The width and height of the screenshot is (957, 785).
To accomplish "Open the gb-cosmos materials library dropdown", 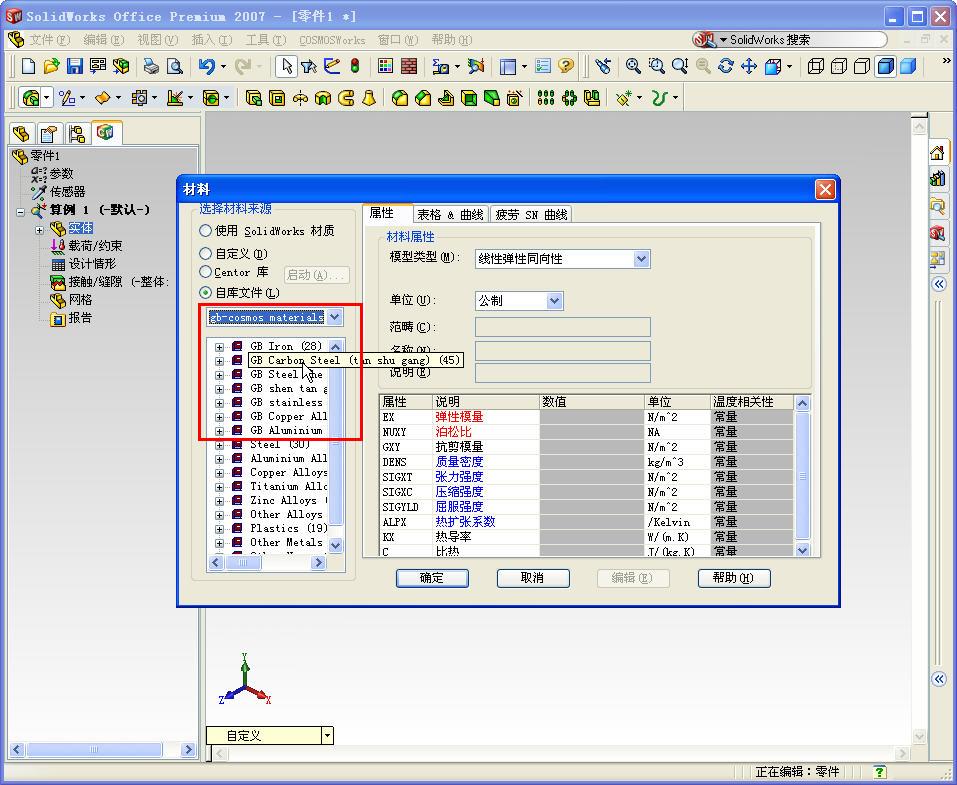I will (334, 317).
